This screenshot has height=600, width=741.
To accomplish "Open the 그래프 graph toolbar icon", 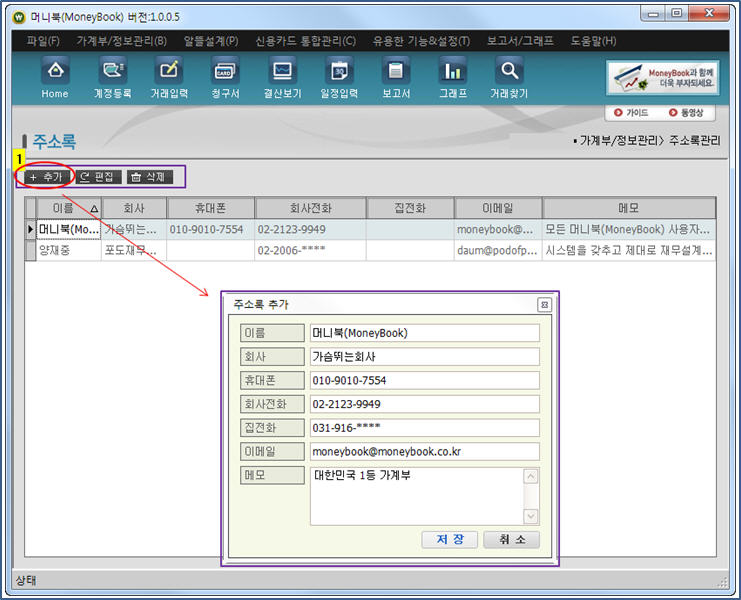I will (x=453, y=77).
